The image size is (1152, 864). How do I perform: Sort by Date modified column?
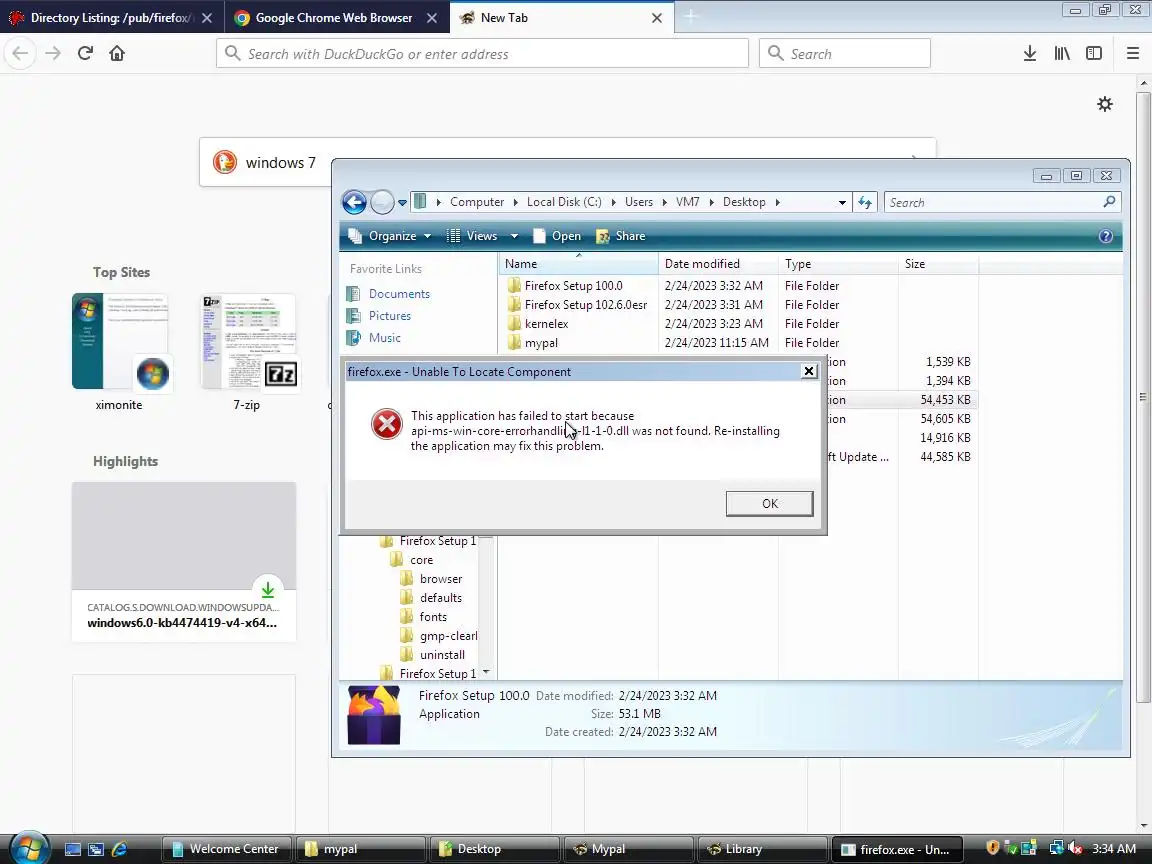click(x=719, y=263)
